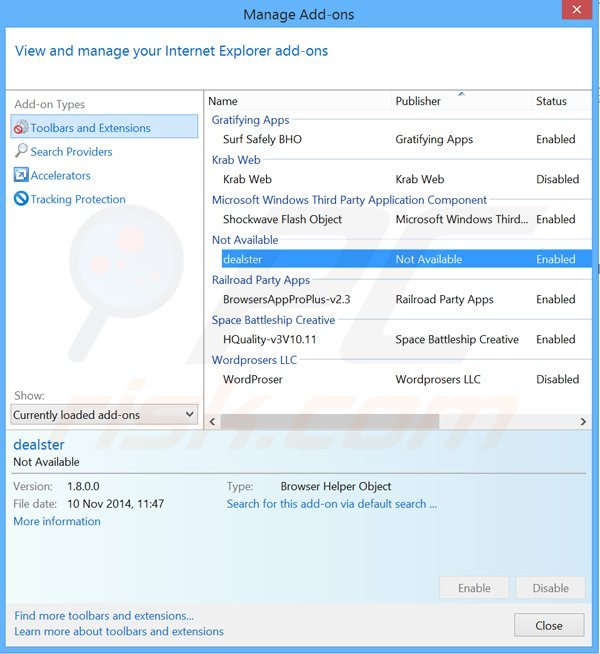
Task: Open Find more toolbars and extensions link
Action: (104, 616)
